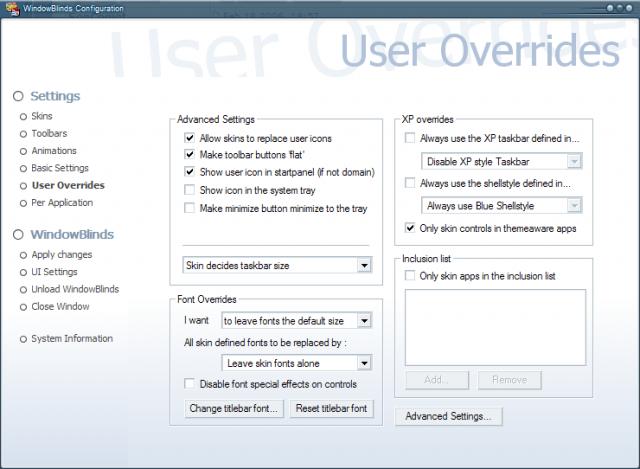Open System Information
The width and height of the screenshot is (640, 469).
[72, 338]
